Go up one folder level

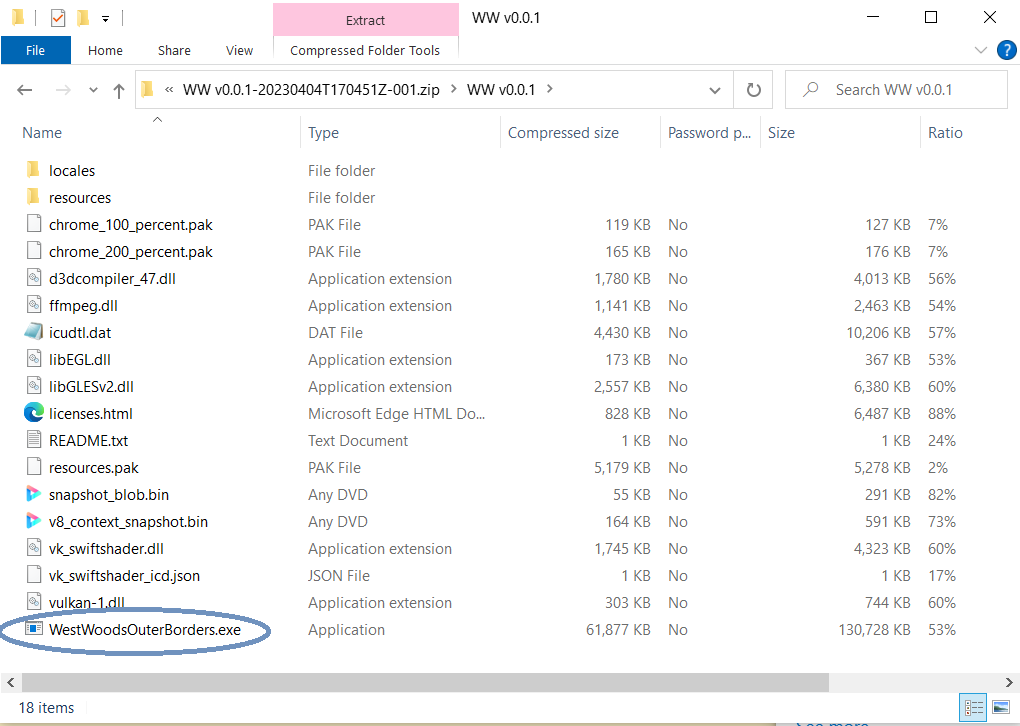click(118, 90)
